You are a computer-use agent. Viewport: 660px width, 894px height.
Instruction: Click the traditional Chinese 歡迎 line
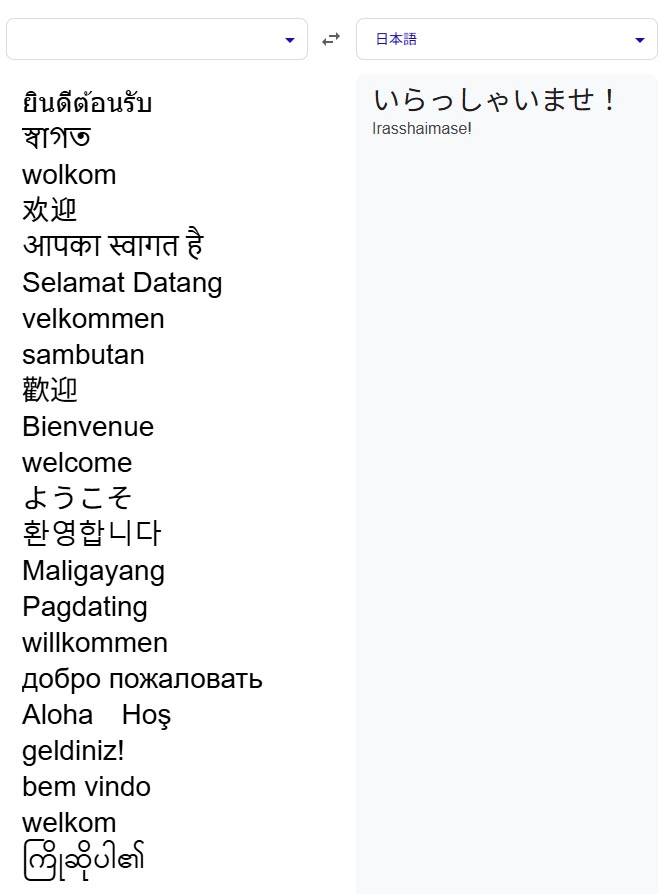[50, 391]
